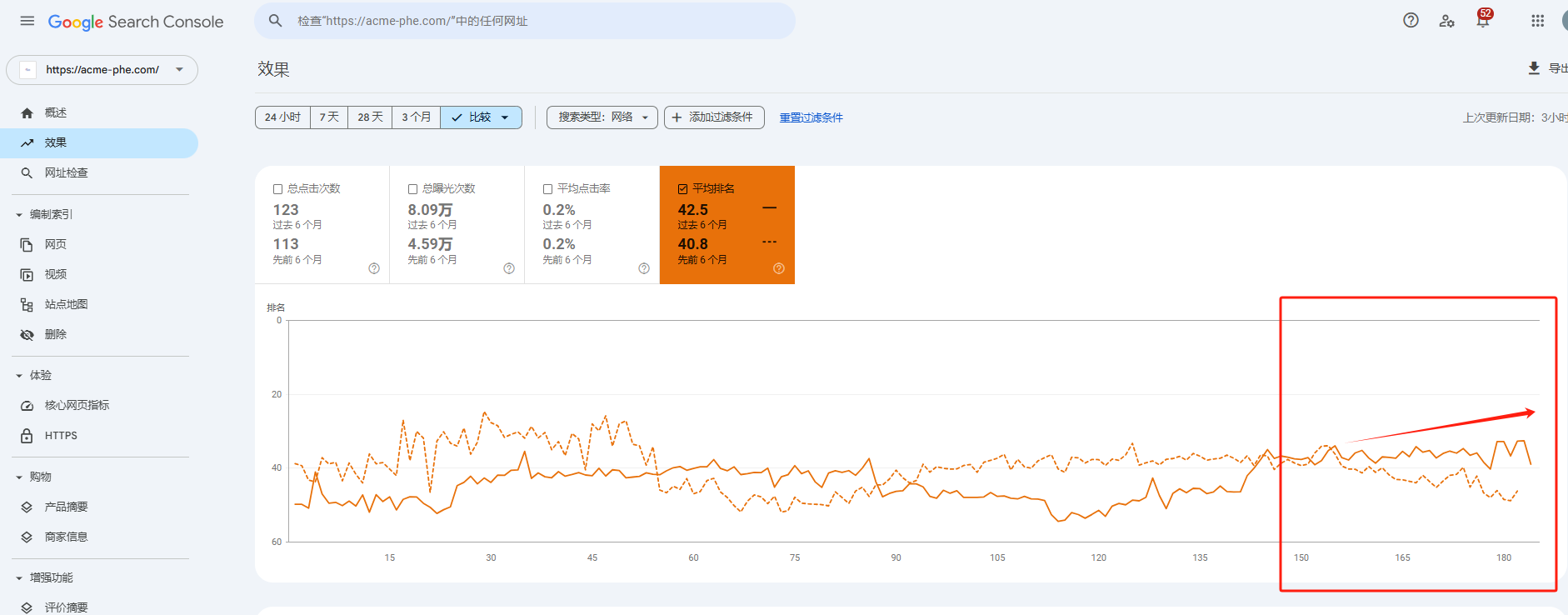
Task: Click the 42.5 average position value
Action: point(693,210)
